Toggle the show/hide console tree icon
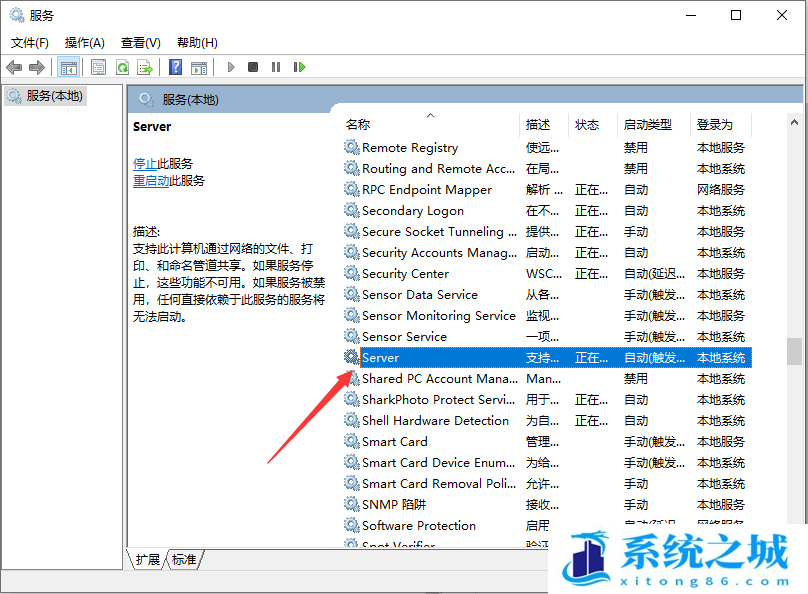The height and width of the screenshot is (594, 808). (x=68, y=67)
